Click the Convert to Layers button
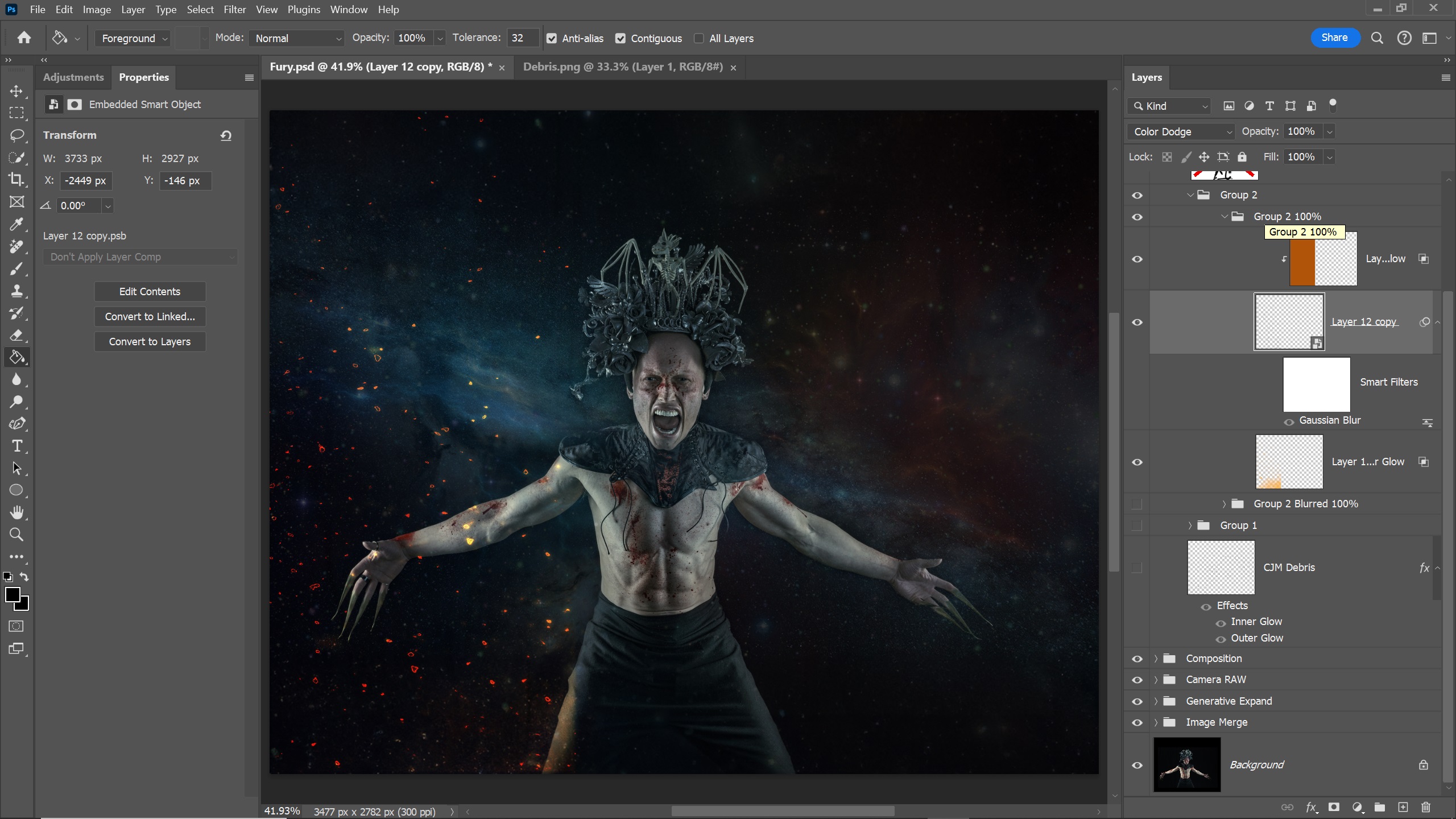 click(x=150, y=341)
